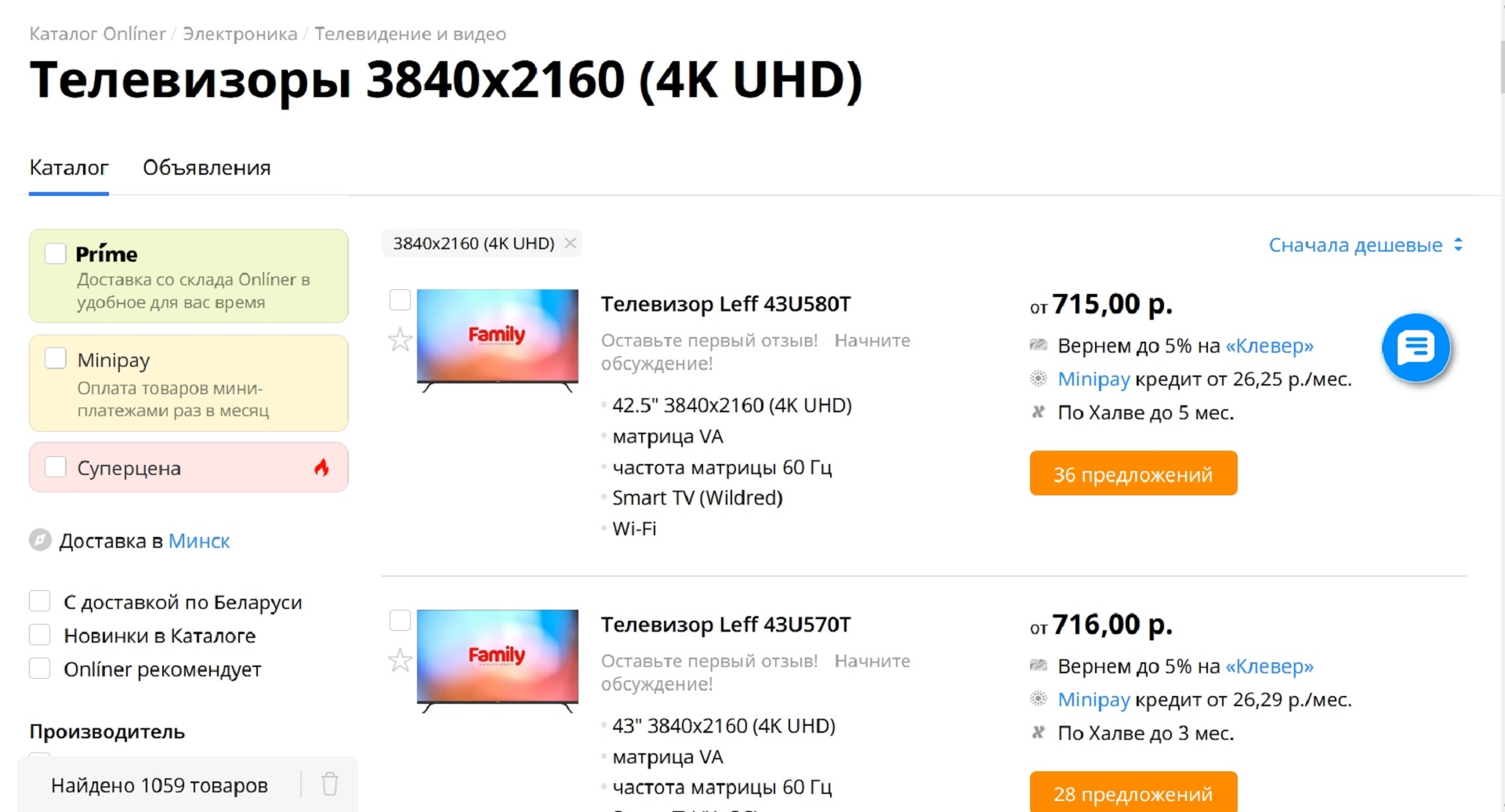The width and height of the screenshot is (1505, 812).
Task: Click the trash icon to clear filters
Action: (x=330, y=784)
